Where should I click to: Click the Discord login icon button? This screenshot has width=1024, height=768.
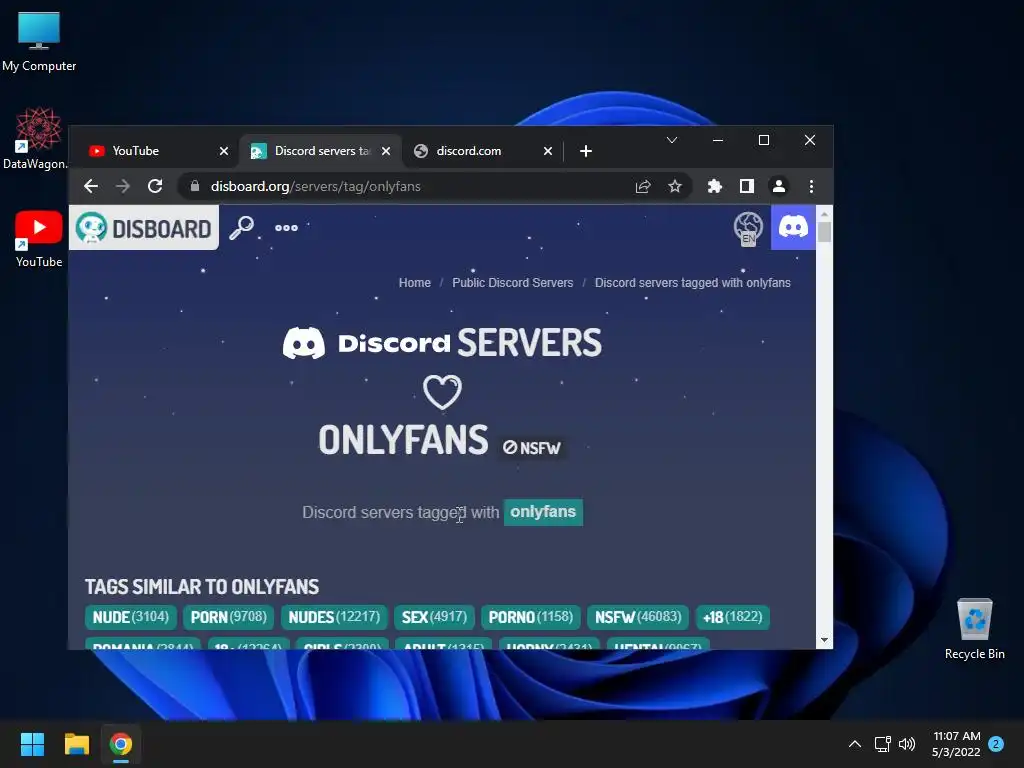[793, 227]
